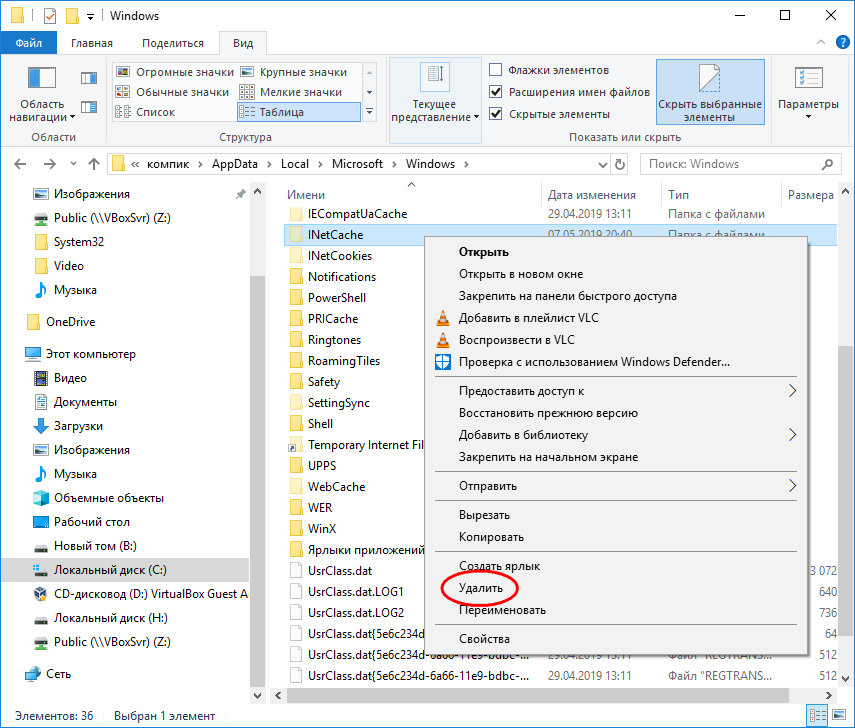Screen dimensions: 855x728
Task: Open Explorer help icon
Action: (842, 42)
